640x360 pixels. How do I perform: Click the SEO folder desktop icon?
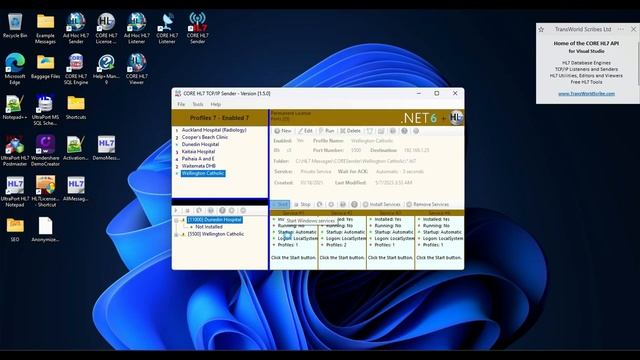[15, 229]
